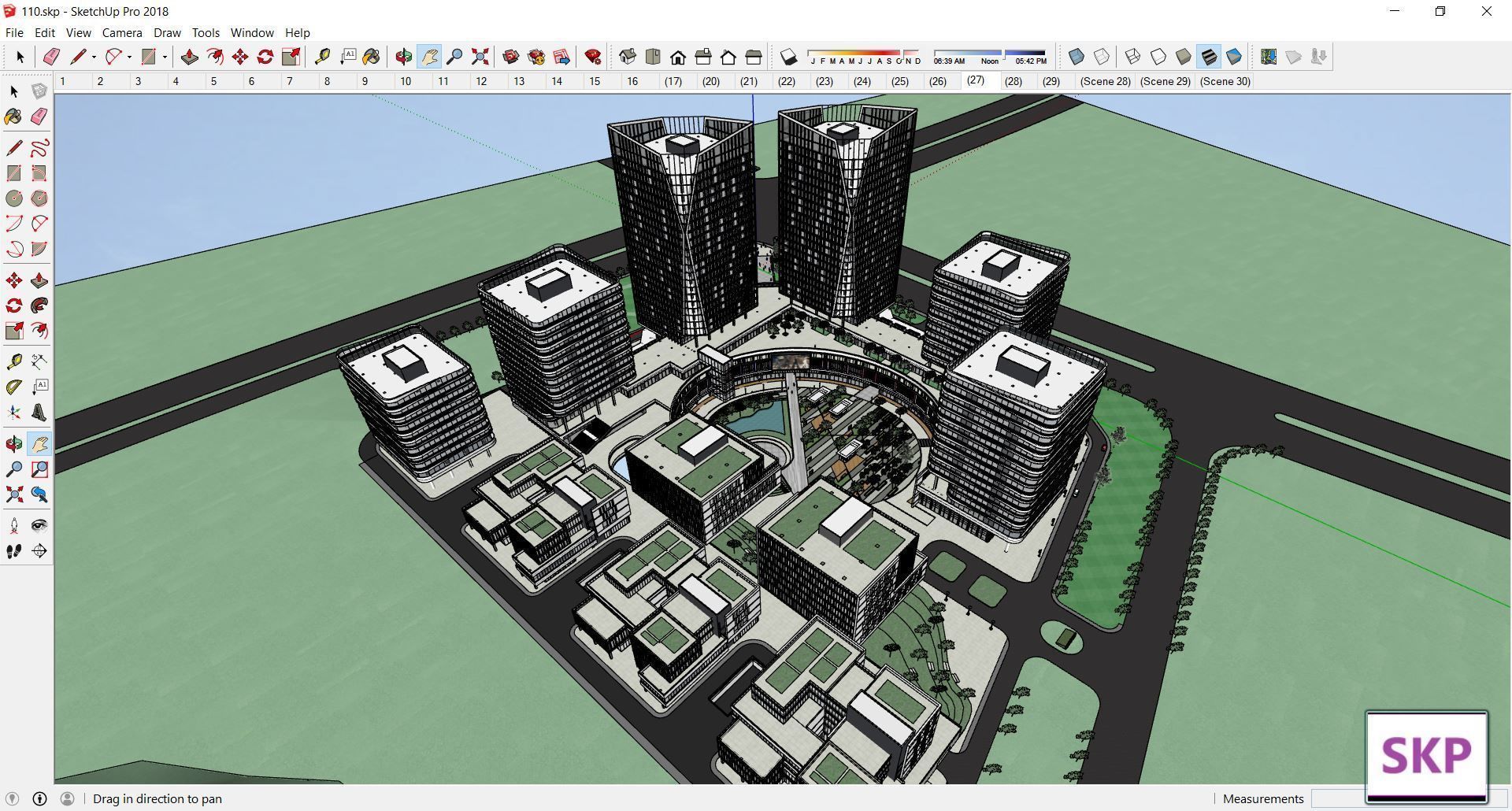
Task: Pick the Pie tool in left toolbar
Action: click(39, 249)
